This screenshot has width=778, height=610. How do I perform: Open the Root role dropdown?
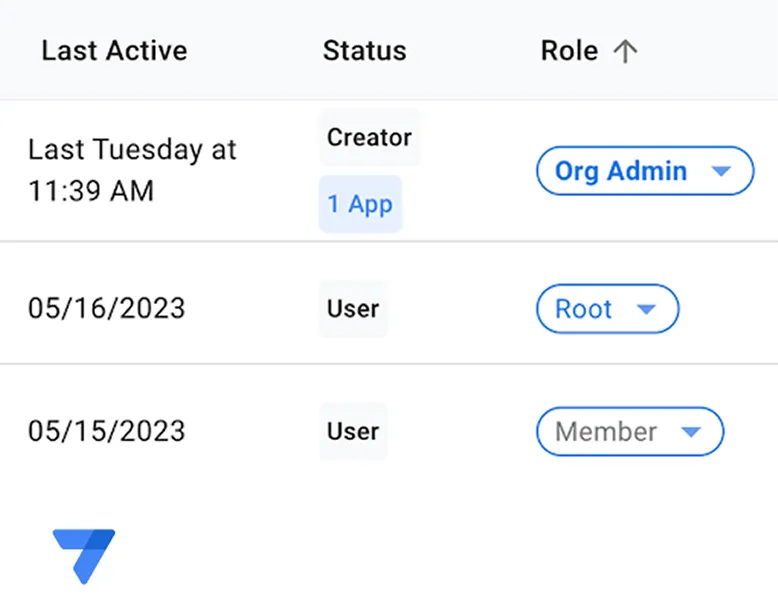click(607, 309)
